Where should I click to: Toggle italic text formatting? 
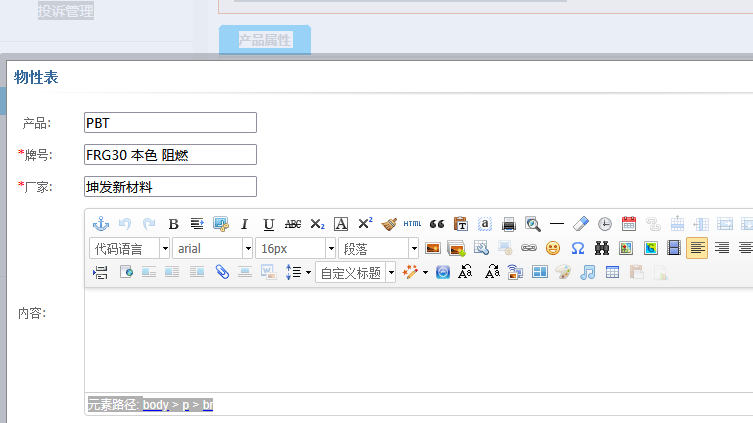click(x=244, y=224)
